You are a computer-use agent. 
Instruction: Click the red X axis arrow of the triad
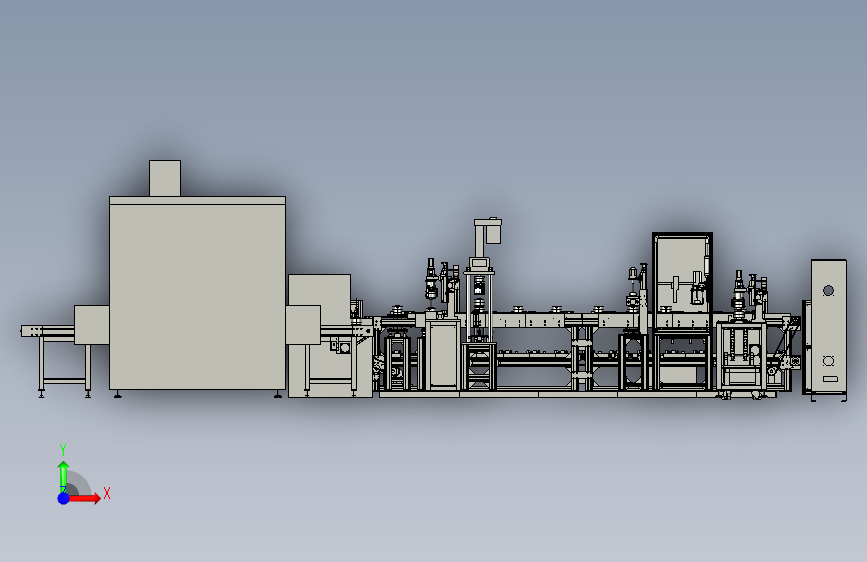coord(84,498)
